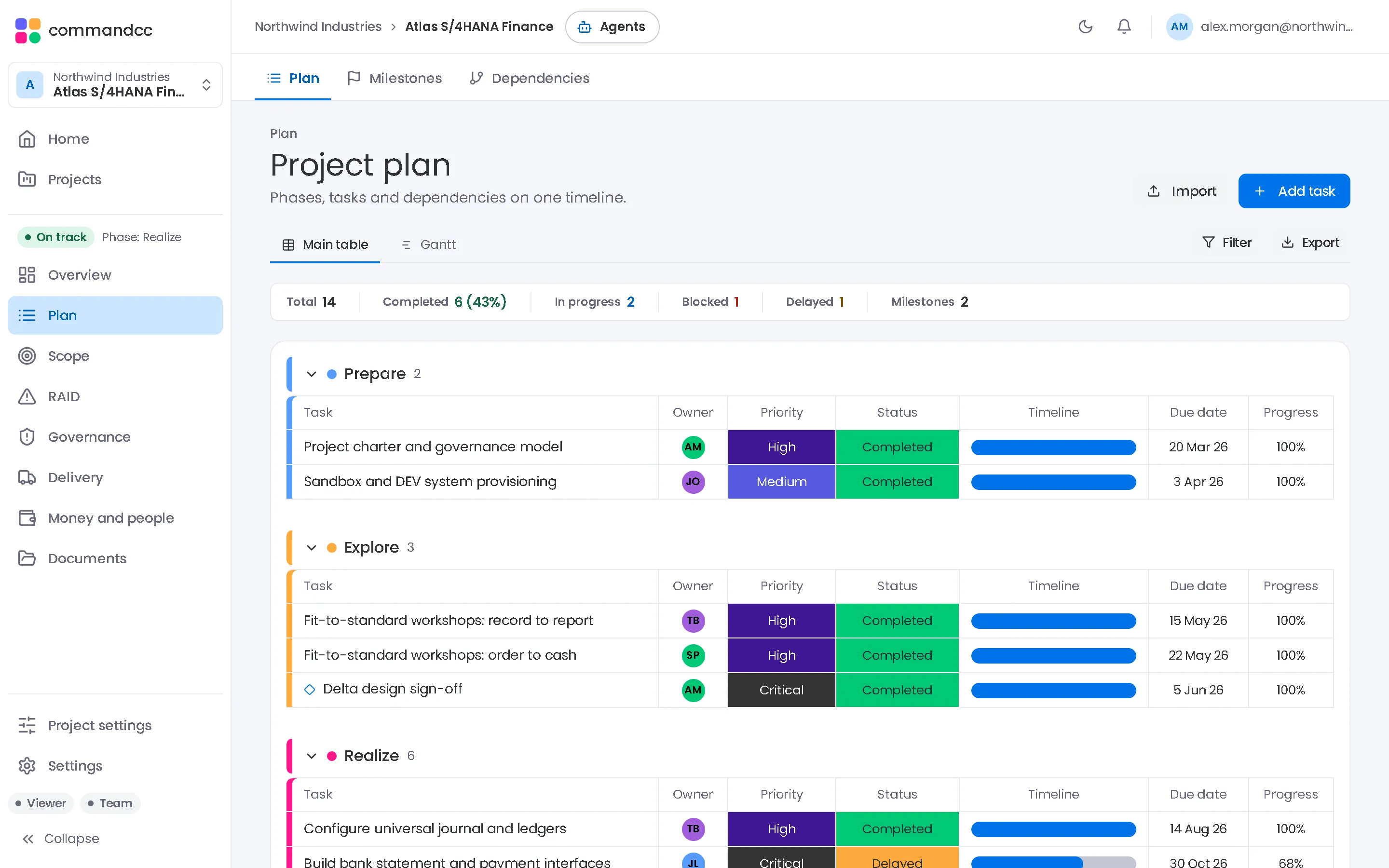Image resolution: width=1389 pixels, height=868 pixels.
Task: Open the Agents button
Action: (612, 27)
